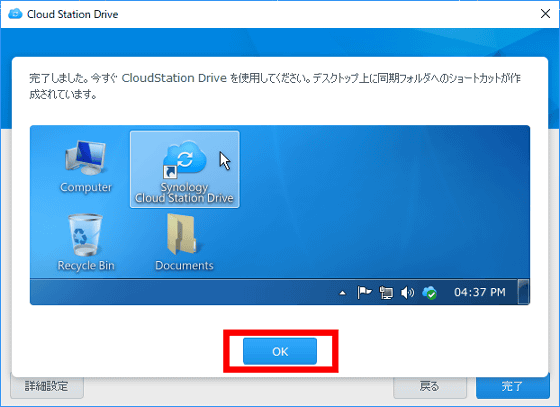This screenshot has height=407, width=560.
Task: Click the Action Center flag icon
Action: point(364,292)
